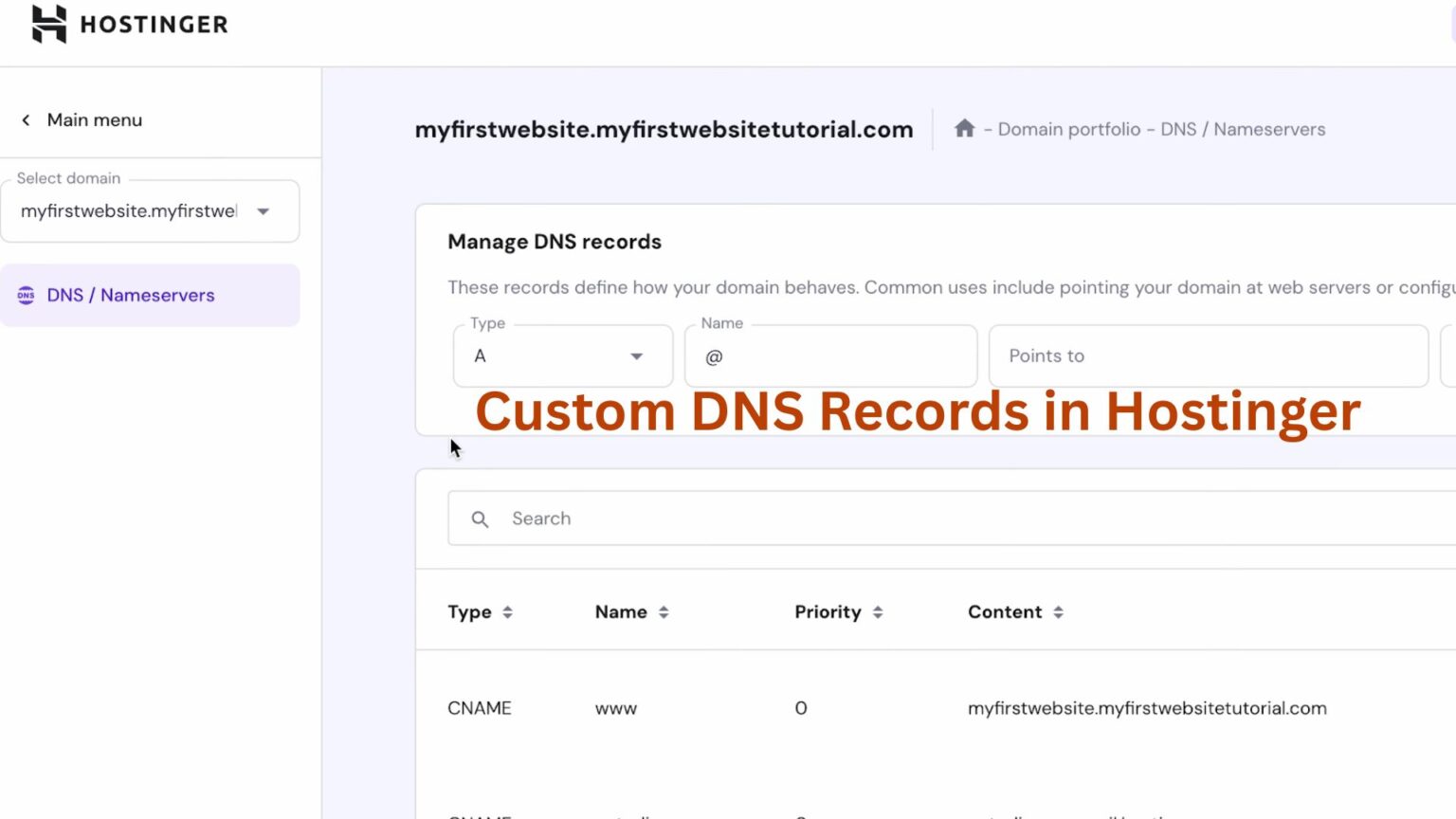Open the record Type dropdown showing A

point(562,355)
